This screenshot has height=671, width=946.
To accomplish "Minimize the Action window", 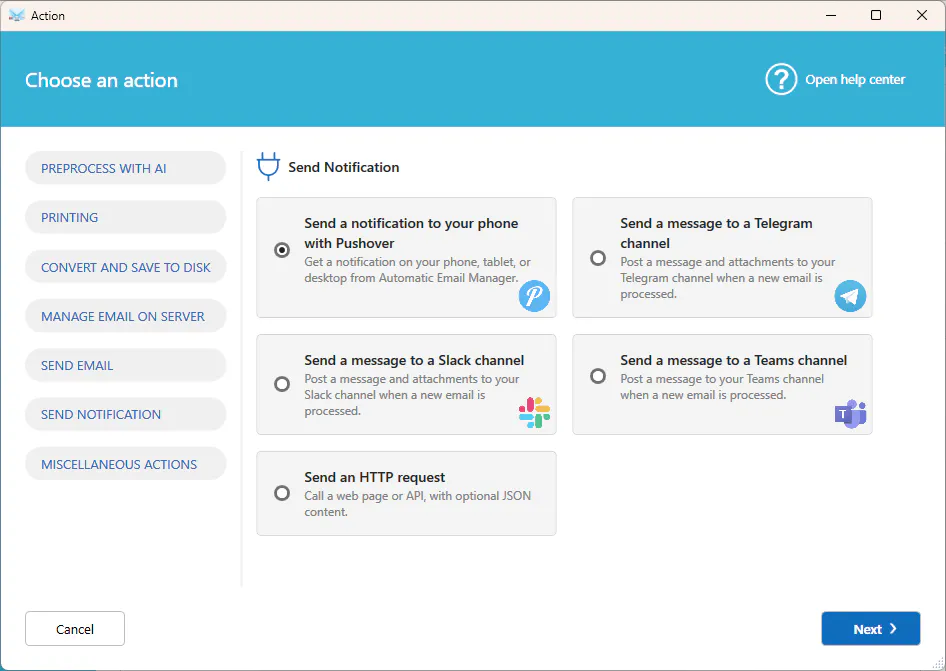I will pyautogui.click(x=831, y=16).
